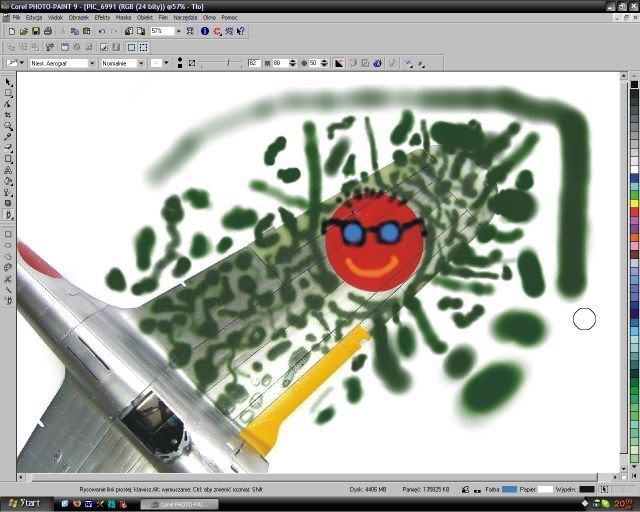Select the Eraser tool in toolbox
This screenshot has width=640, height=512.
click(9, 148)
